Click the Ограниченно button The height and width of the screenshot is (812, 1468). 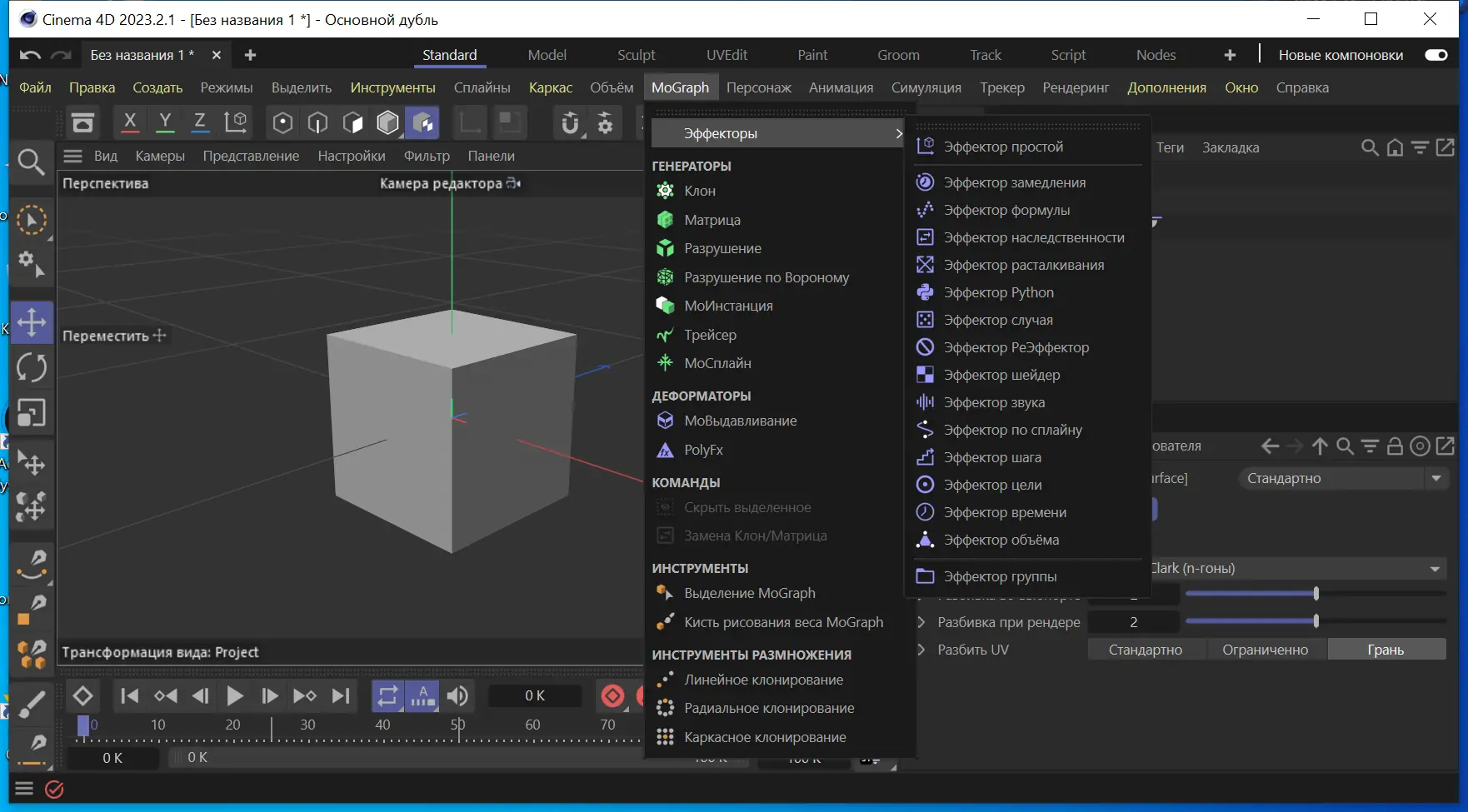click(1265, 650)
